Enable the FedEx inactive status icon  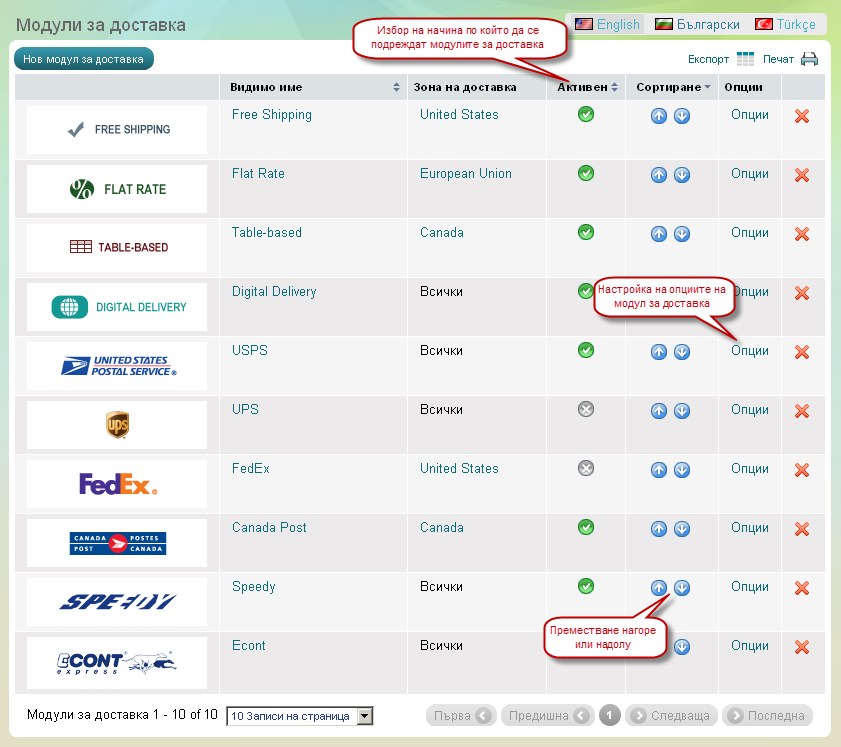[586, 468]
